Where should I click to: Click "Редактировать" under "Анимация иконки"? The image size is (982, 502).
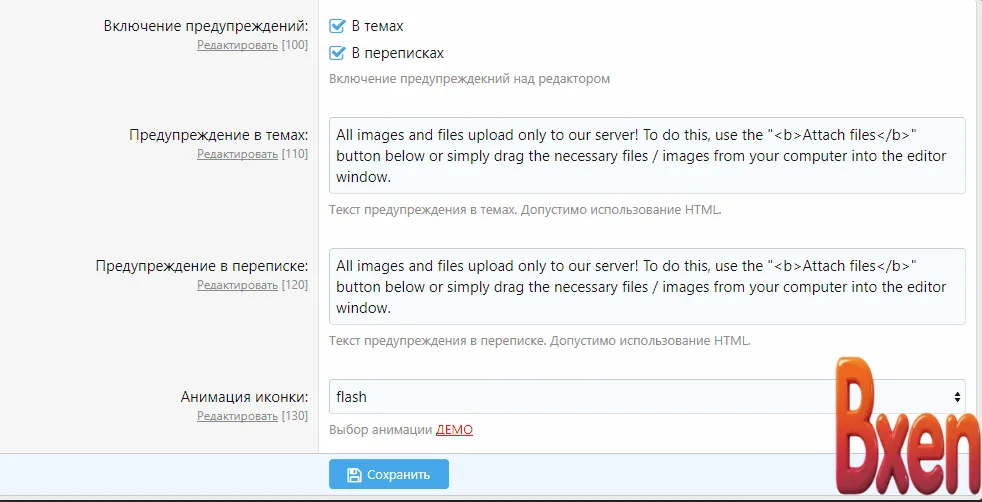[237, 415]
